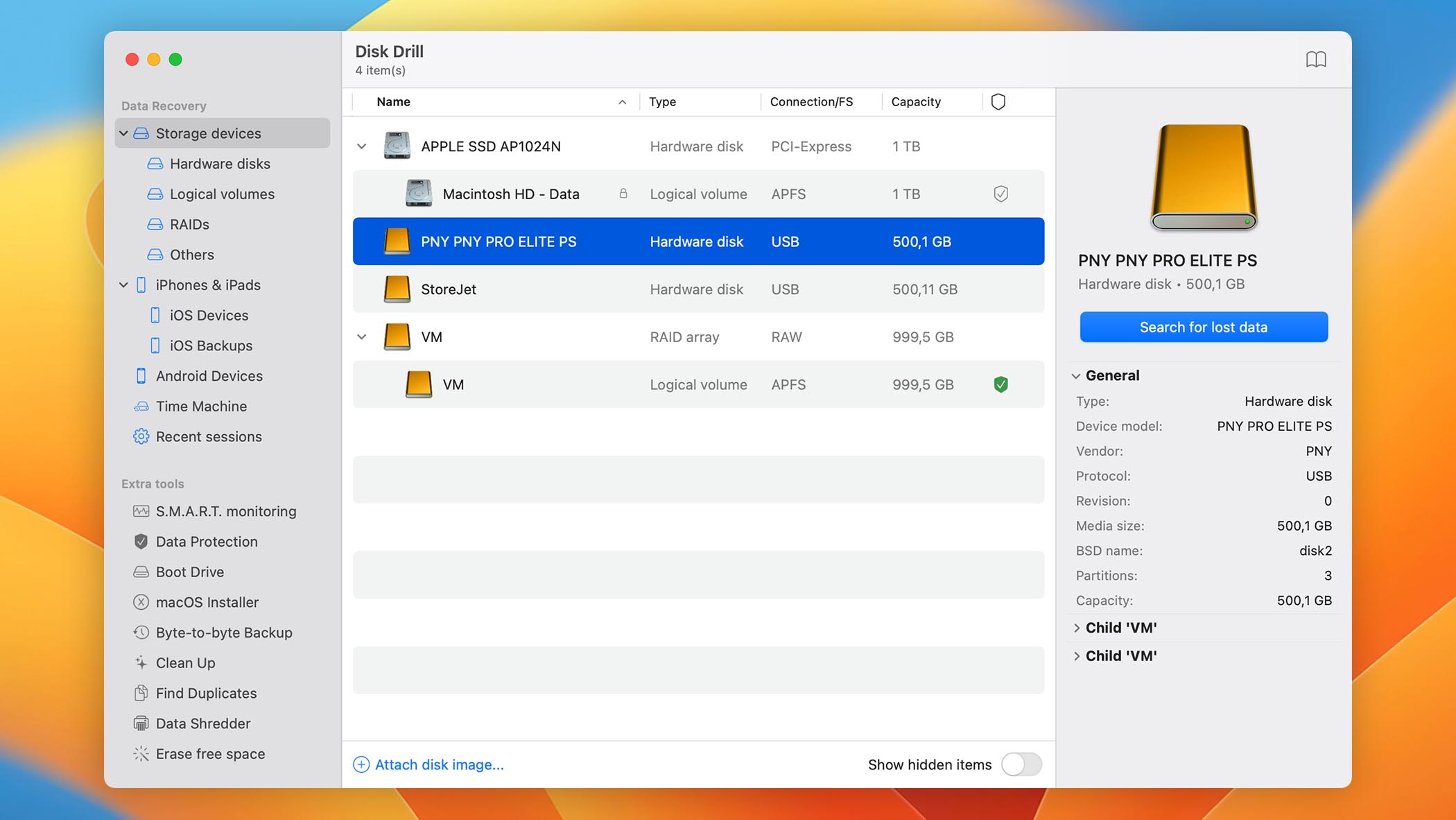Click PCI-Express connection cell
Screen dimensions: 1456x820
(x=811, y=146)
